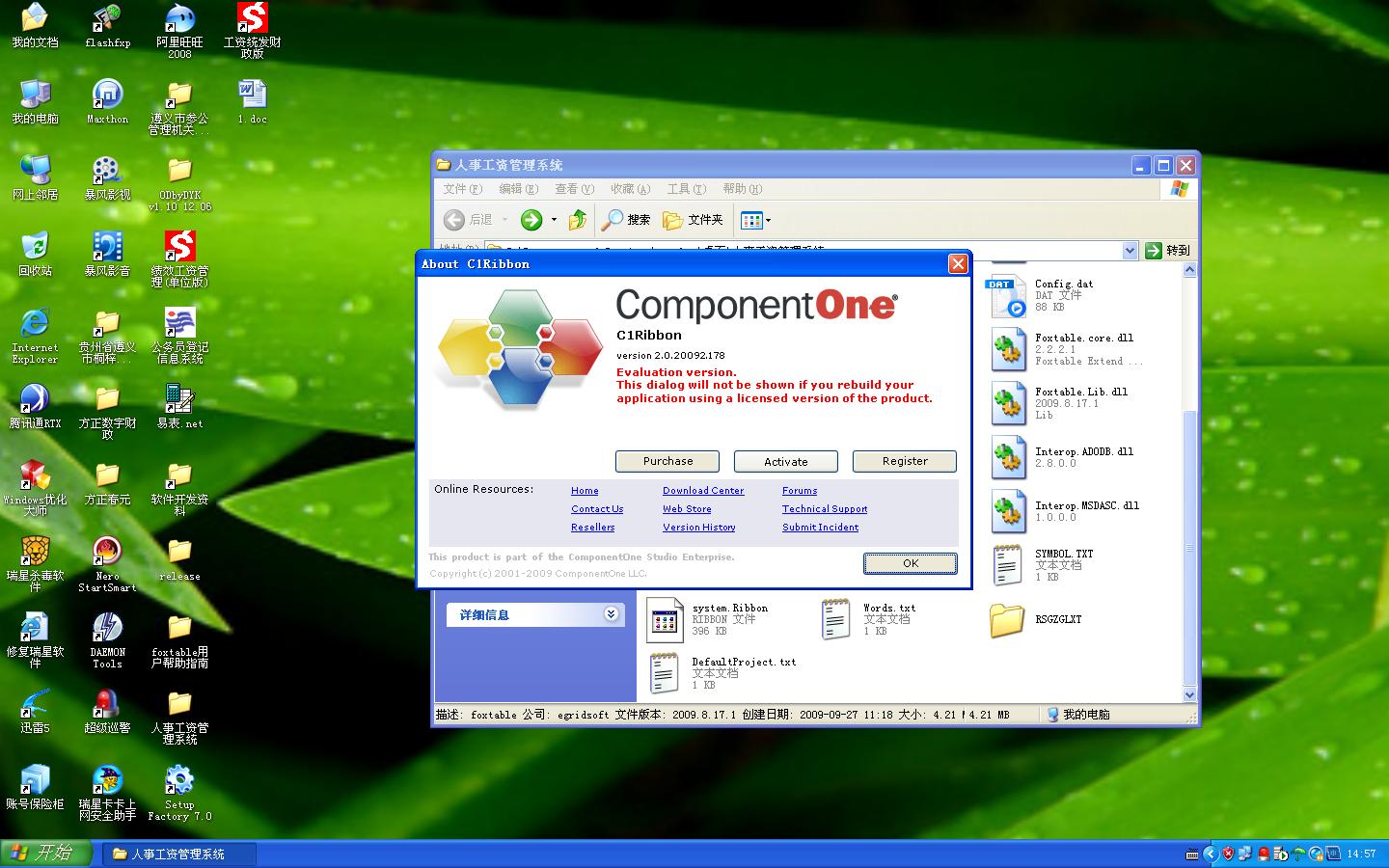Select the Config.dat file icon

(x=1008, y=296)
